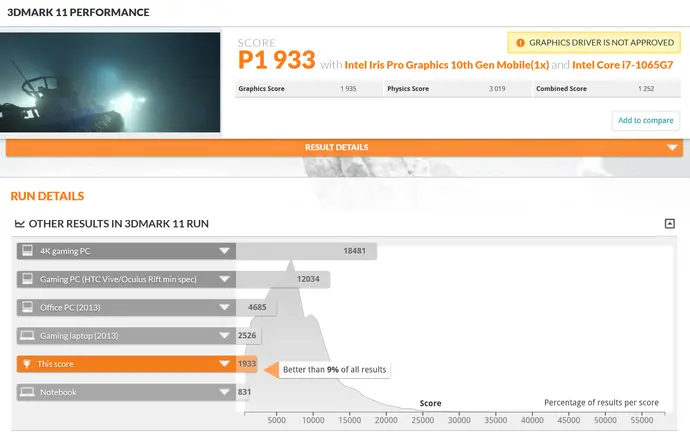The width and height of the screenshot is (690, 436).
Task: Click the Combined Score value 1 252
Action: (x=646, y=89)
